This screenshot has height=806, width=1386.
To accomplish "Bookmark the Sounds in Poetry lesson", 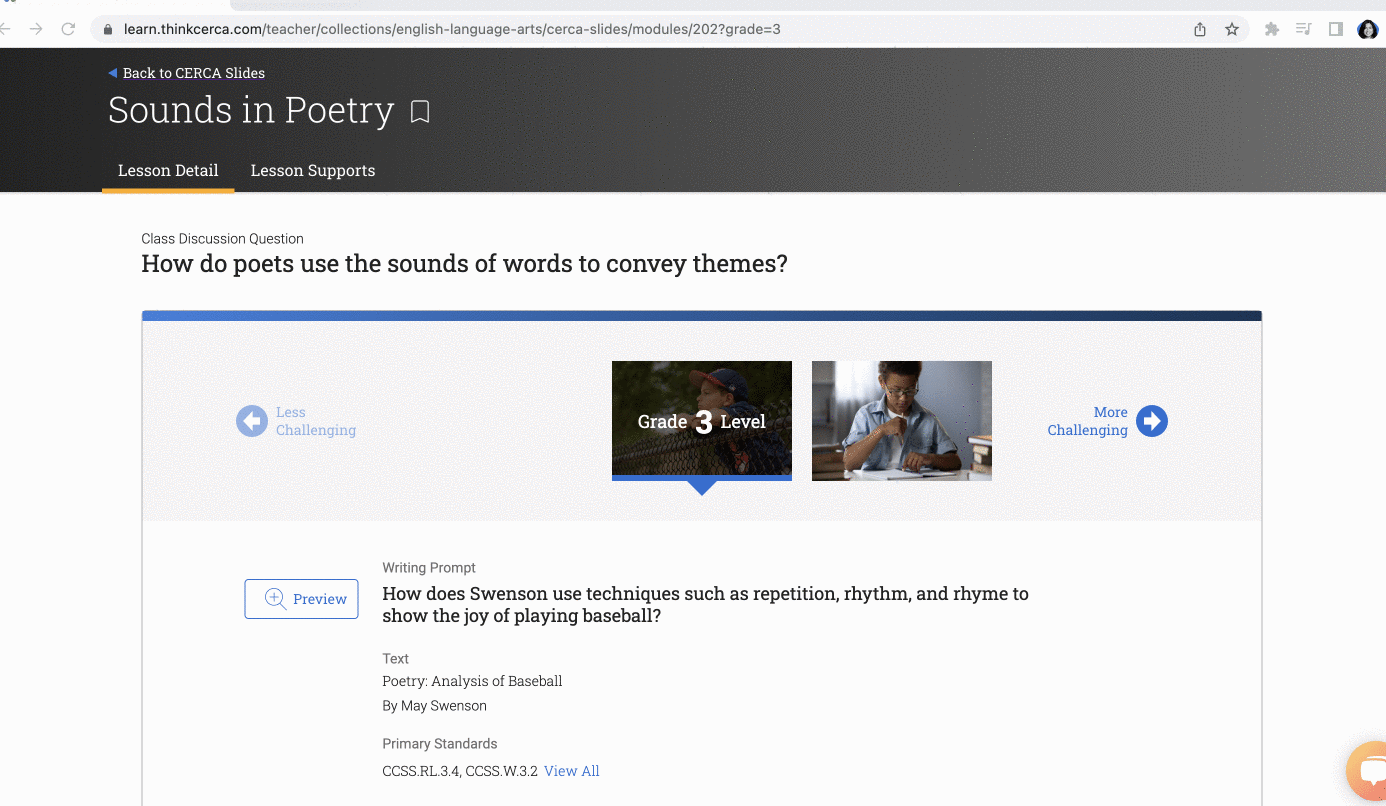I will 420,111.
